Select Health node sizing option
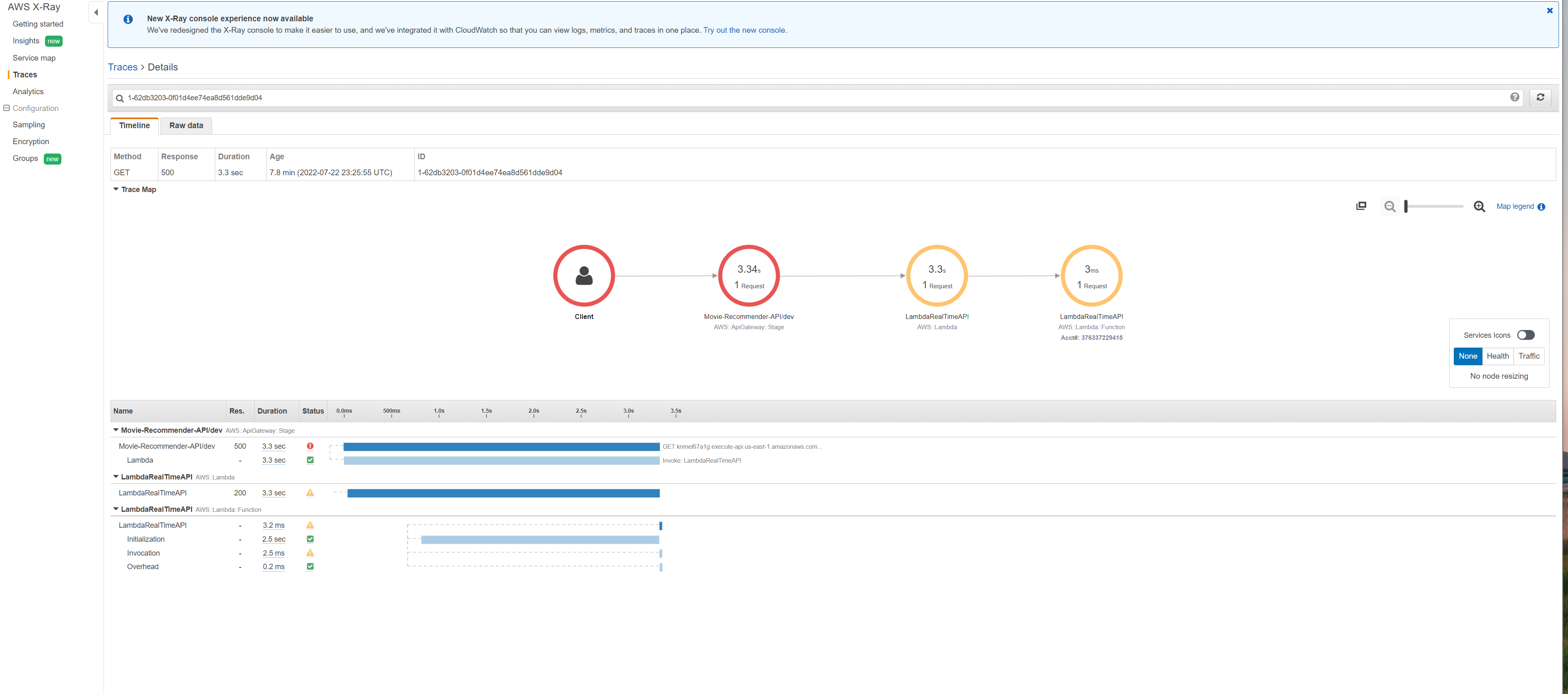Image resolution: width=1568 pixels, height=694 pixels. click(1497, 356)
